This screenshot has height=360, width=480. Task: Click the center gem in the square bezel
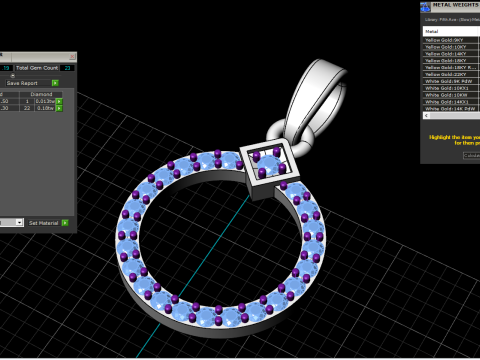click(269, 164)
